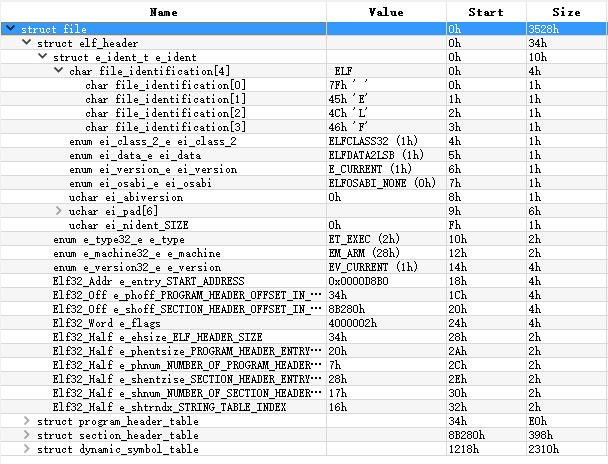Expand struct program_header_table

pyautogui.click(x=26, y=422)
